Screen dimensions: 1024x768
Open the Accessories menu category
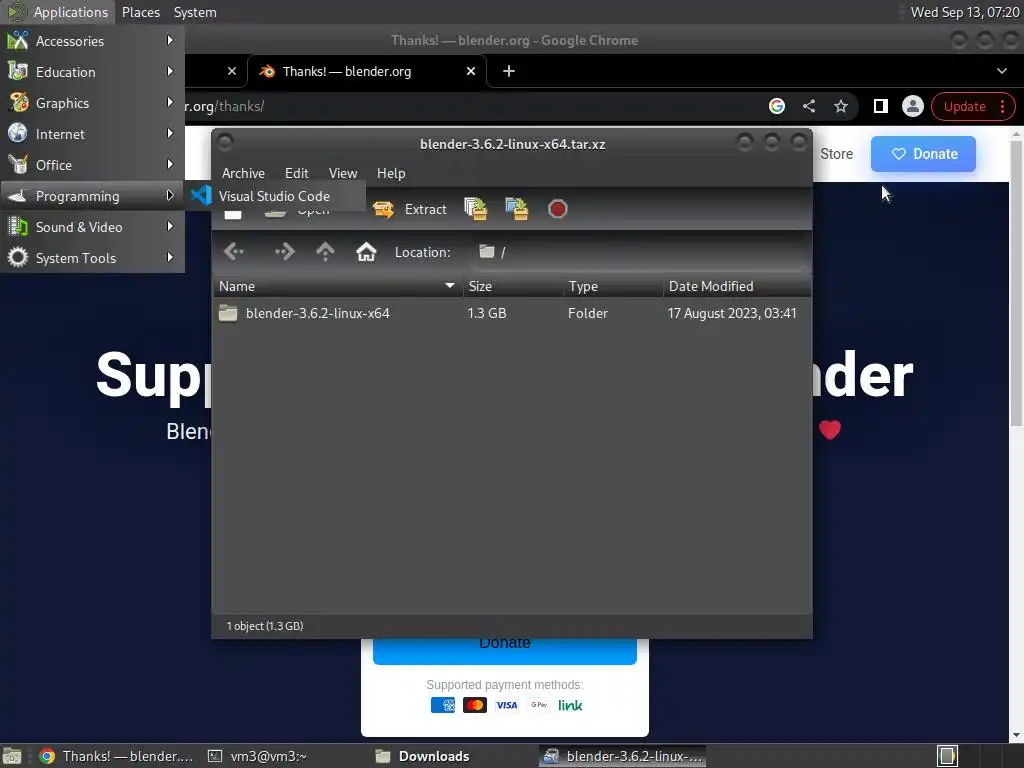[92, 40]
